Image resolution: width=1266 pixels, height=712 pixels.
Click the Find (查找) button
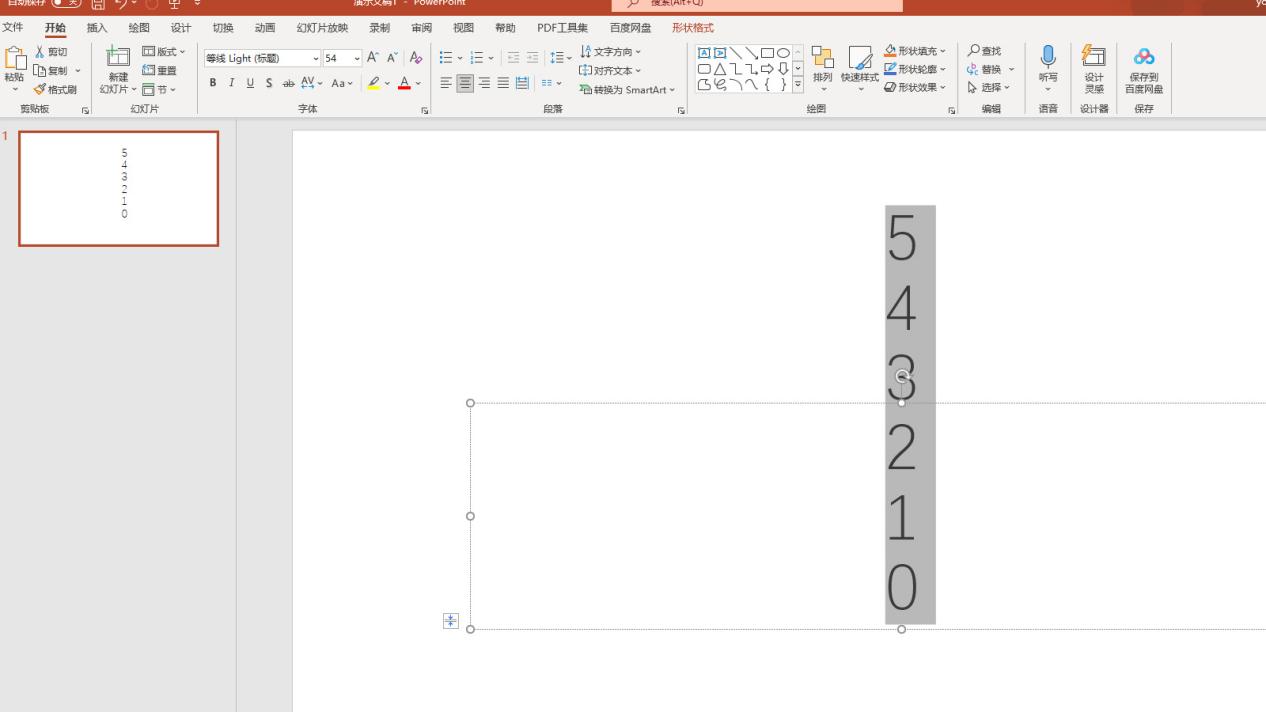[x=985, y=51]
